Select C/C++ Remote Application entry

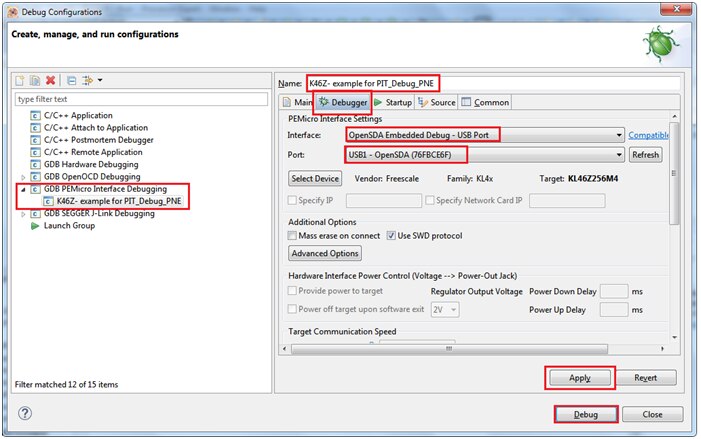pos(93,152)
